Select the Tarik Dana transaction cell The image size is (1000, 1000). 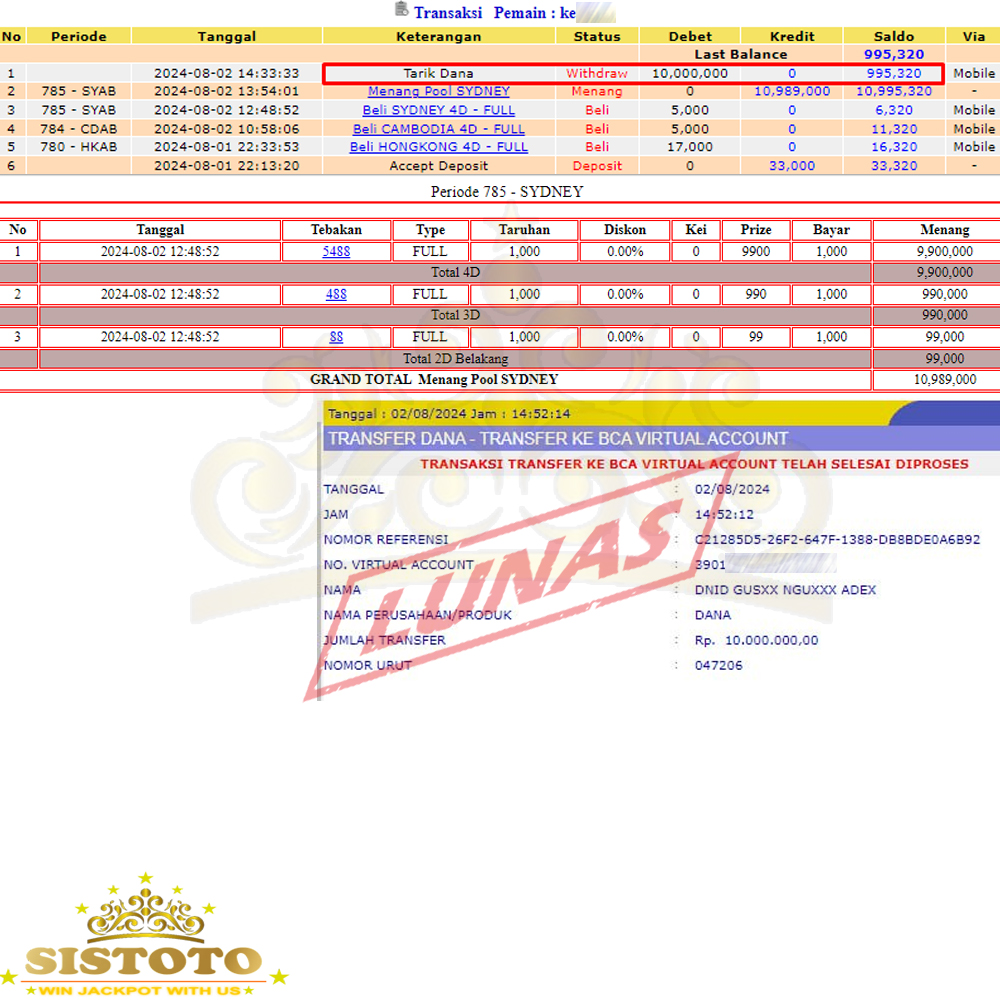tap(439, 74)
